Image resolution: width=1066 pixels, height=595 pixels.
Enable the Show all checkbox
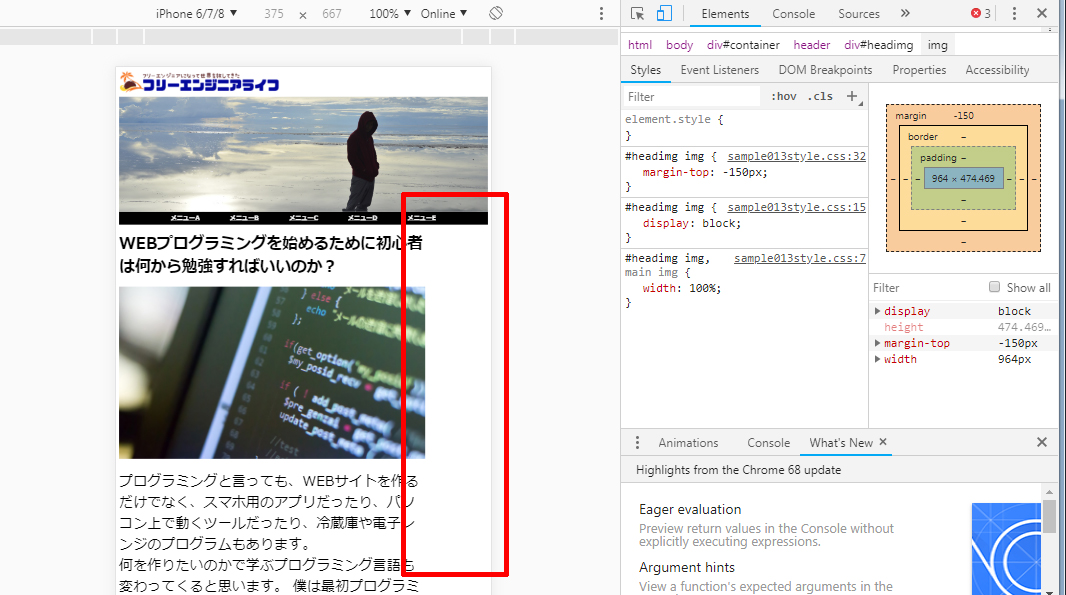995,287
